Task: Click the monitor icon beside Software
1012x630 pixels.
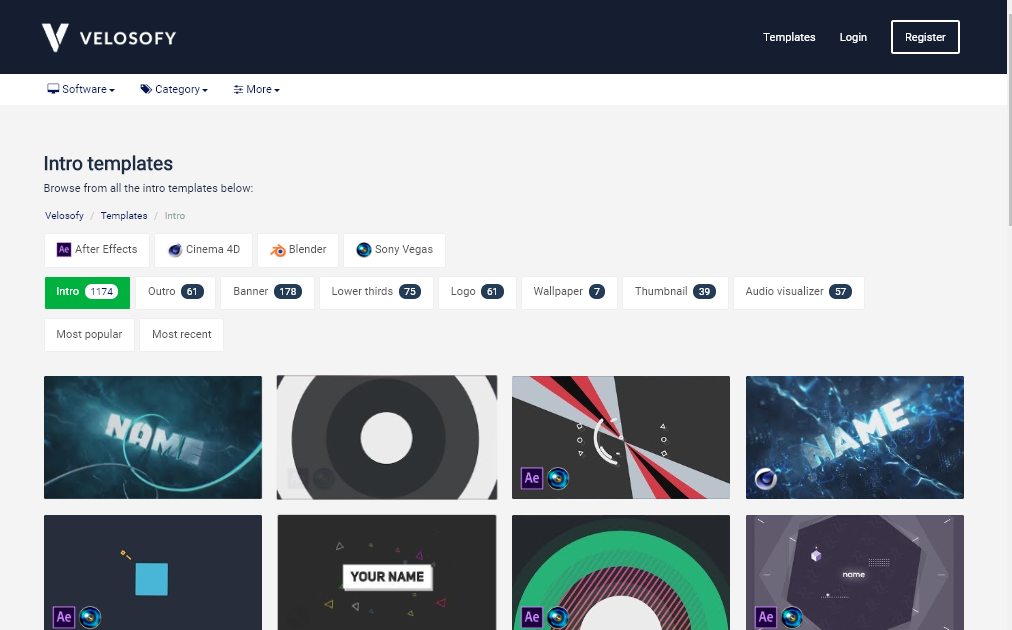Action: [53, 89]
